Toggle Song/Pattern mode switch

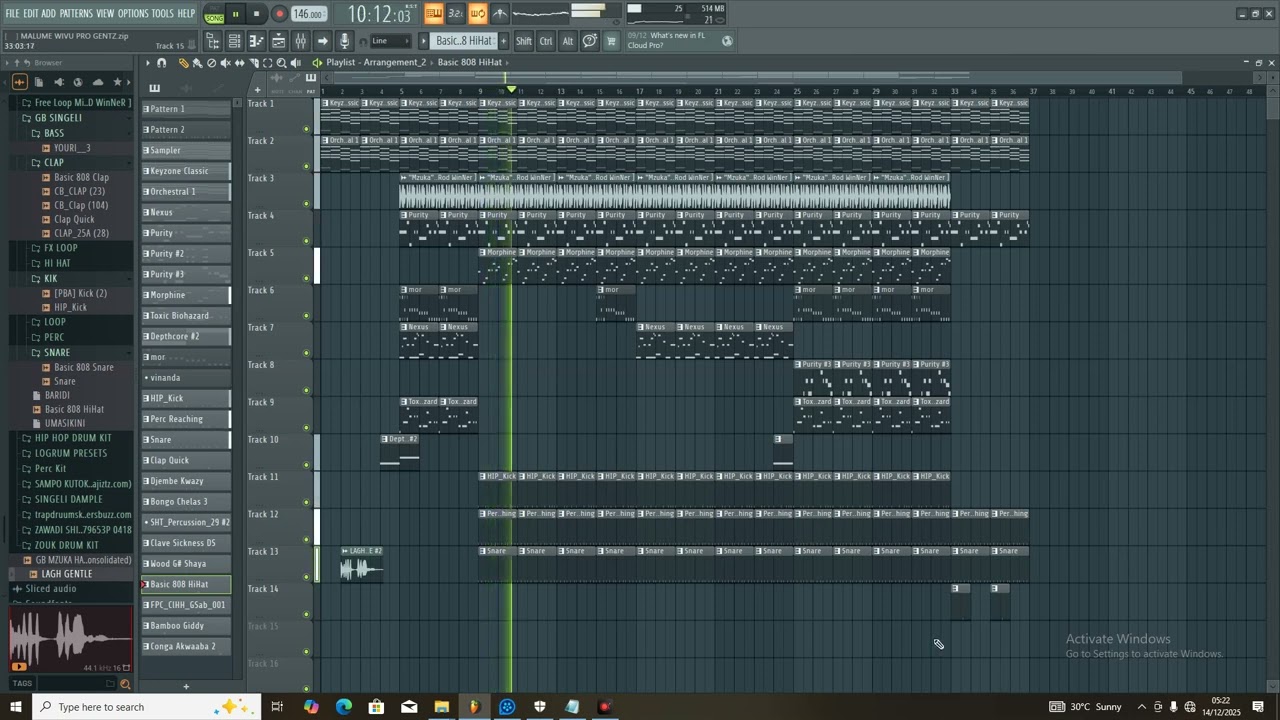pos(214,14)
